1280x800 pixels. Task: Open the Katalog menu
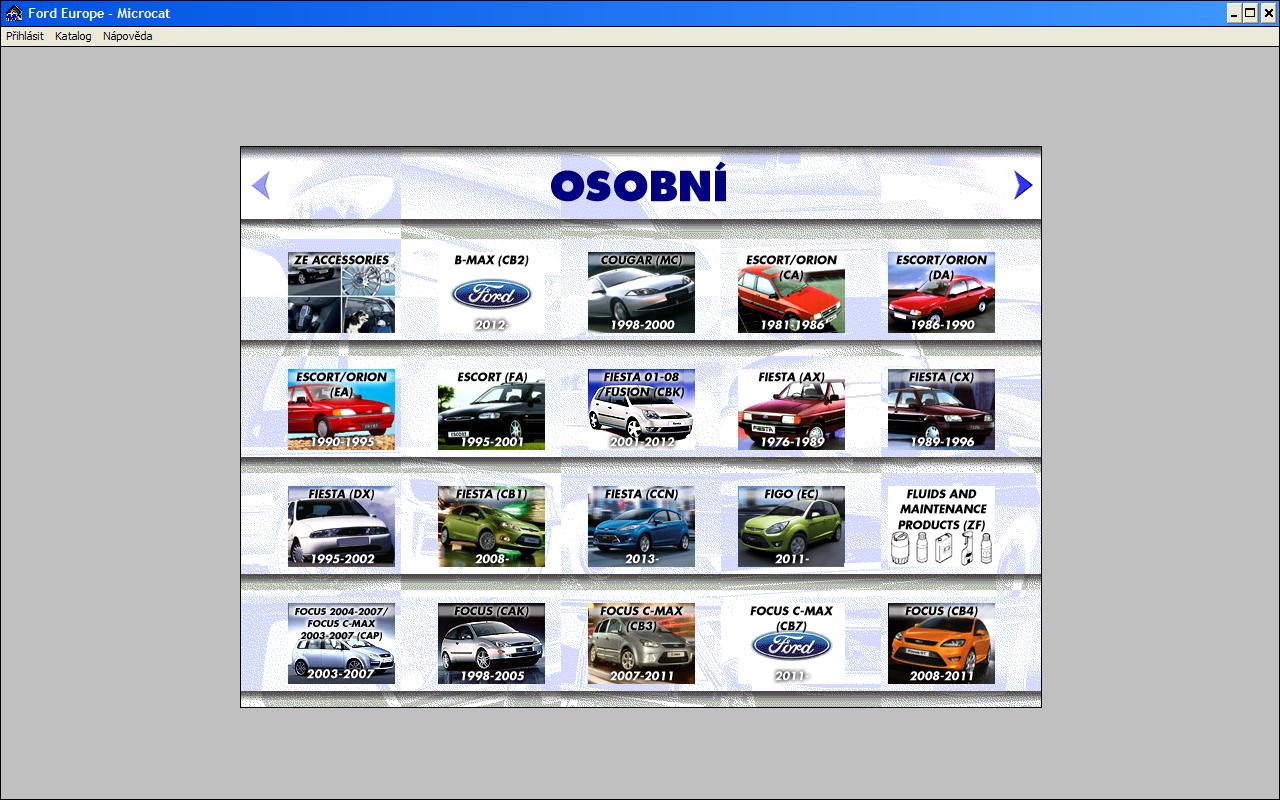coord(73,36)
